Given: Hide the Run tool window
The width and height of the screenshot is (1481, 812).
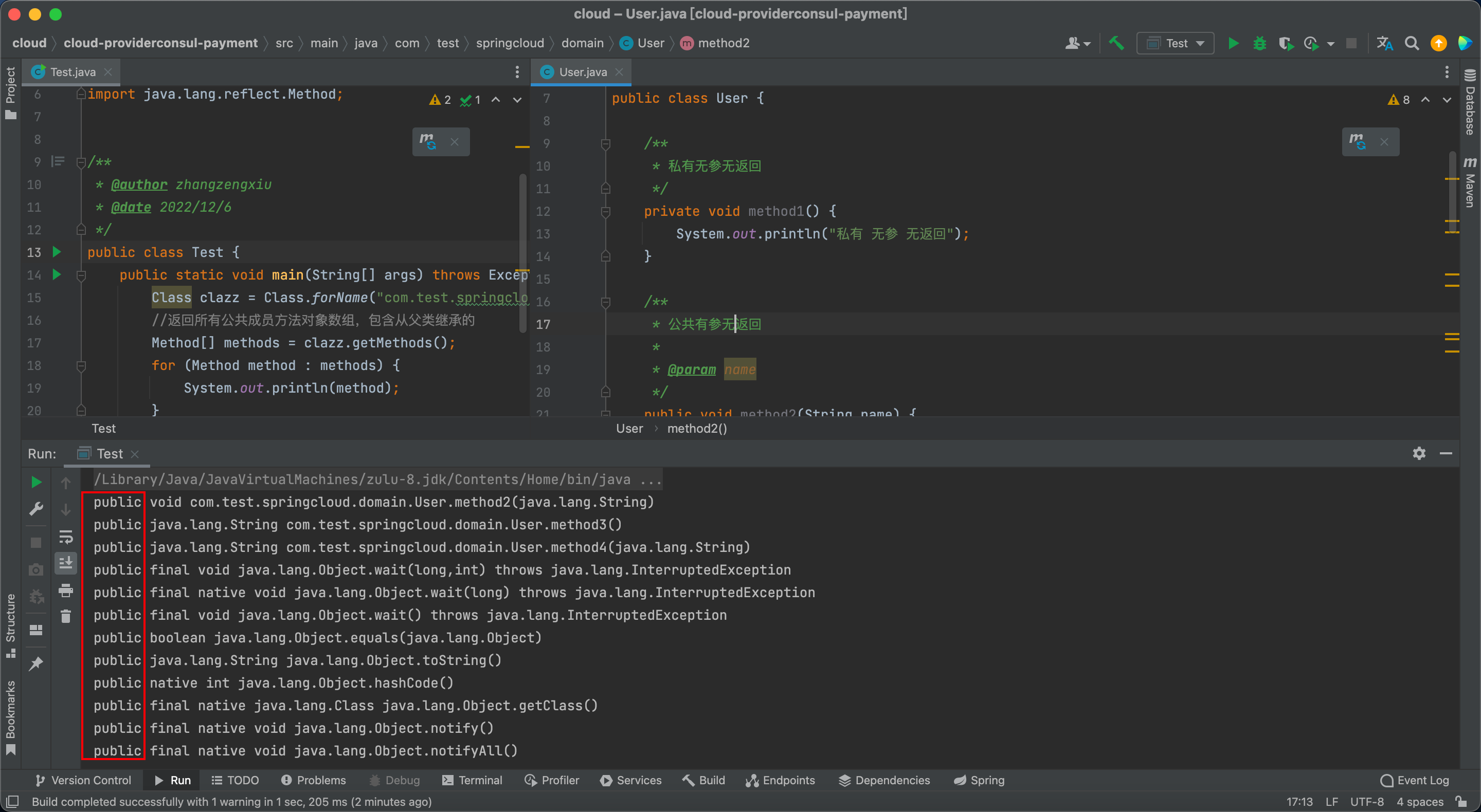Looking at the screenshot, I should (1446, 453).
